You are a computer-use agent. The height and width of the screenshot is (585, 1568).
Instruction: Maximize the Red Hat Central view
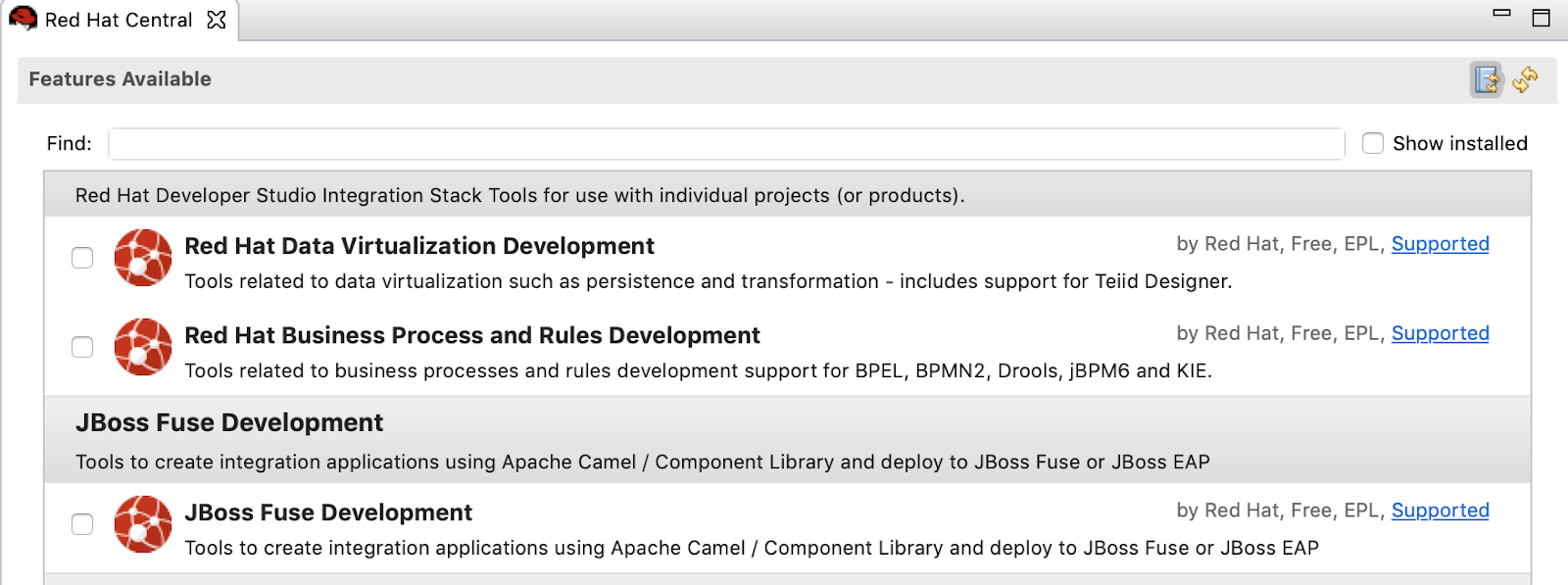(1542, 18)
